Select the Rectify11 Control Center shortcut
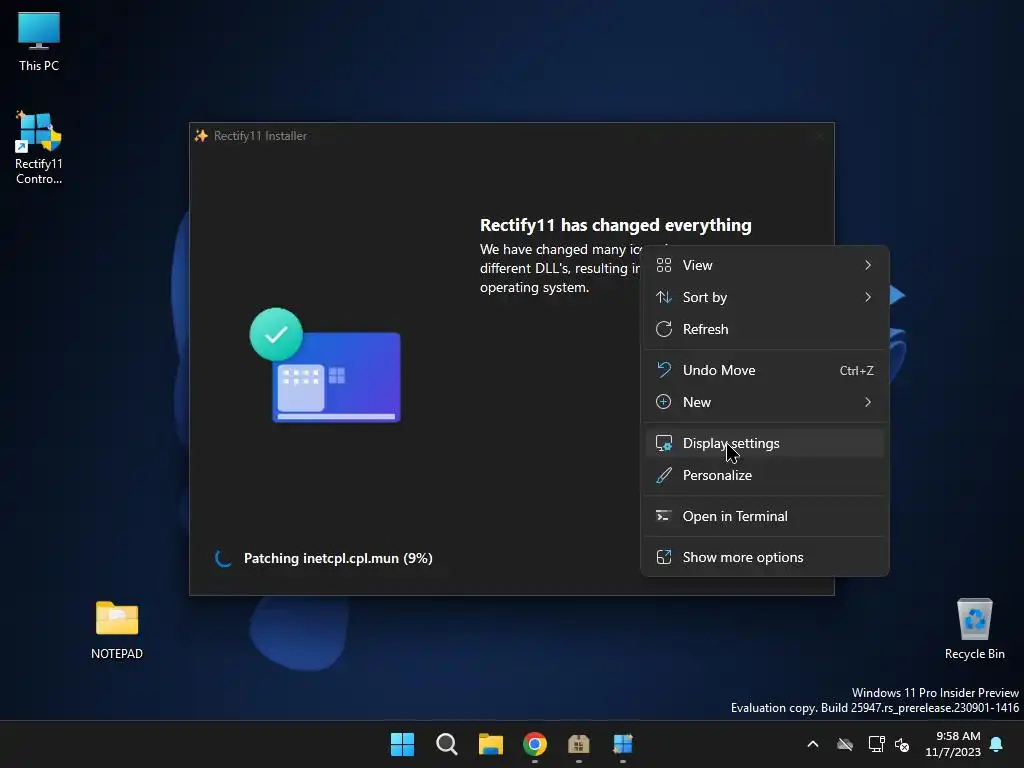This screenshot has height=768, width=1024. (x=39, y=148)
